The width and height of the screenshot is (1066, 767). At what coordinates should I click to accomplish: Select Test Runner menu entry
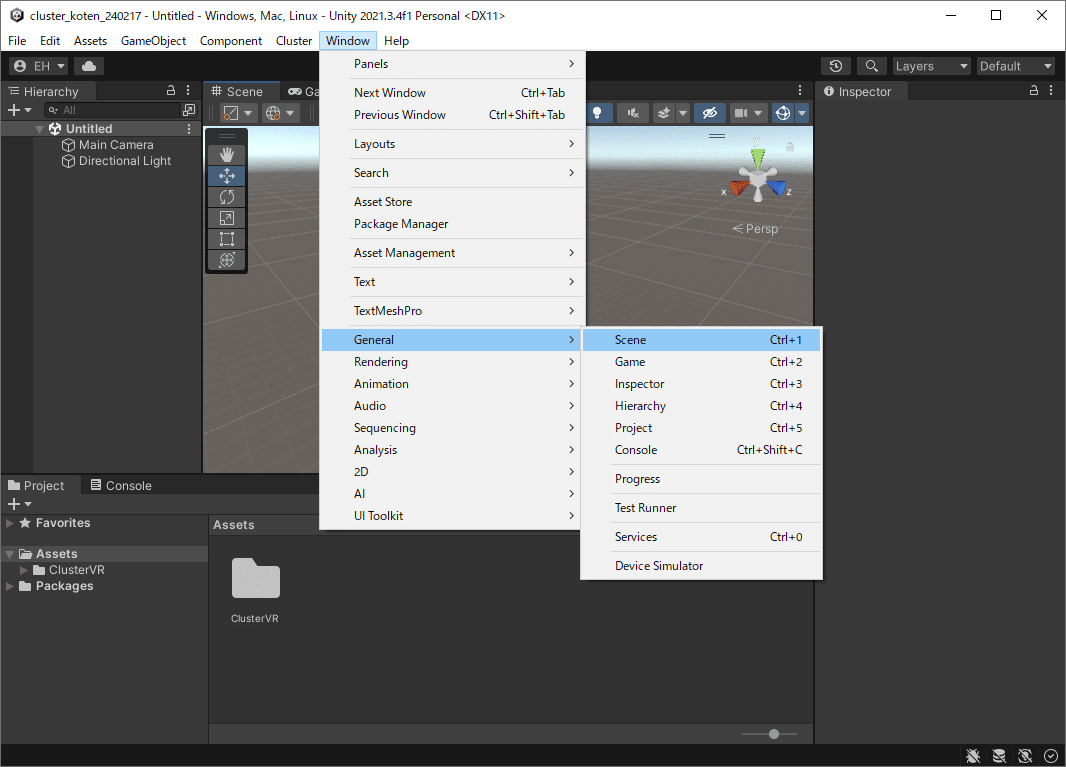[x=702, y=508]
